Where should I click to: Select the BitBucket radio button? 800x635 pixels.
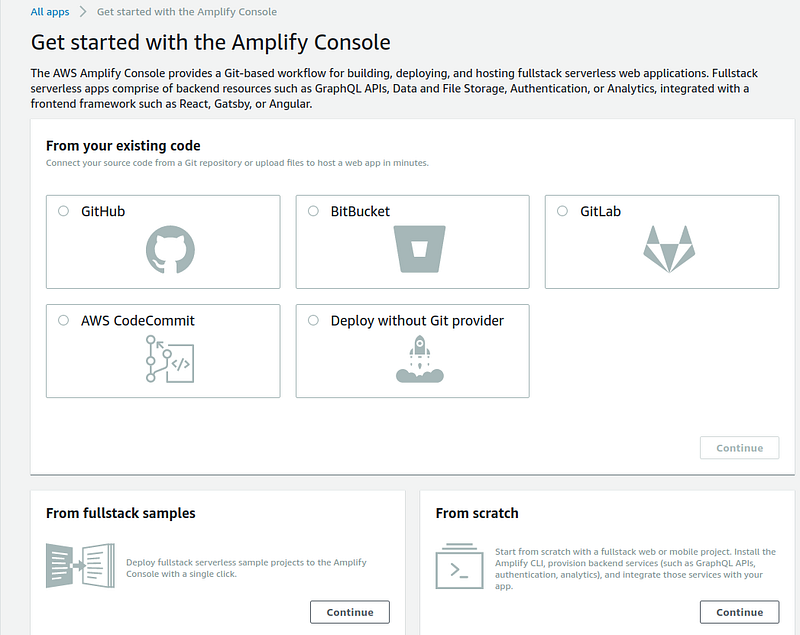pos(313,211)
